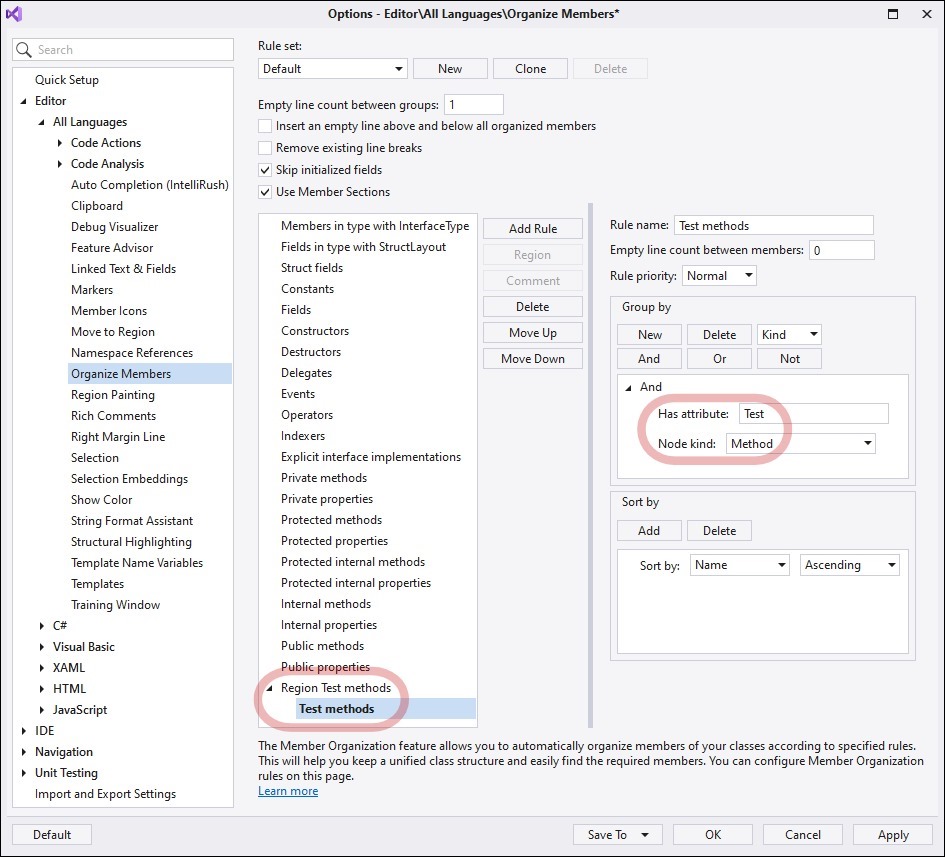This screenshot has height=857, width=945.
Task: Open the Learn more link
Action: 288,791
